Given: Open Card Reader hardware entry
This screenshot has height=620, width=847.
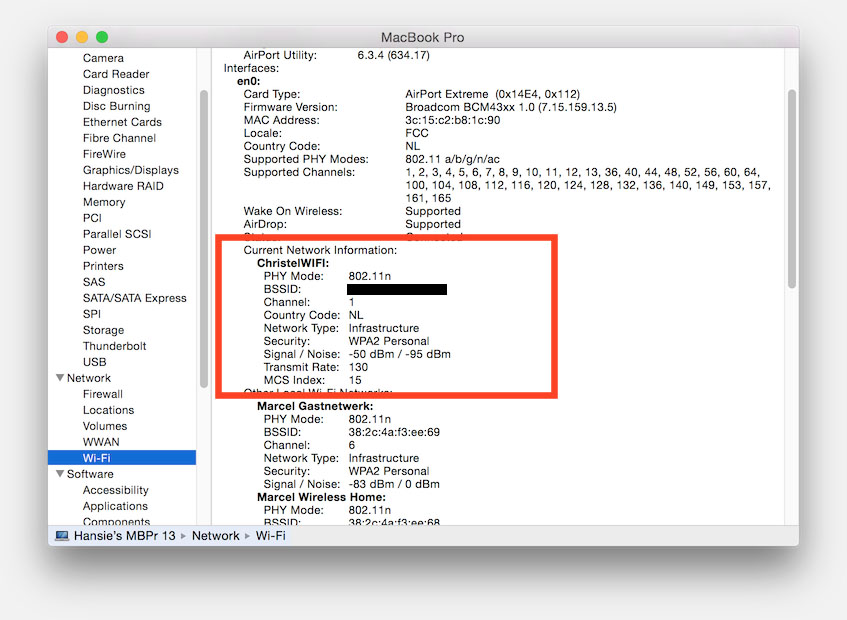Looking at the screenshot, I should click(x=116, y=74).
